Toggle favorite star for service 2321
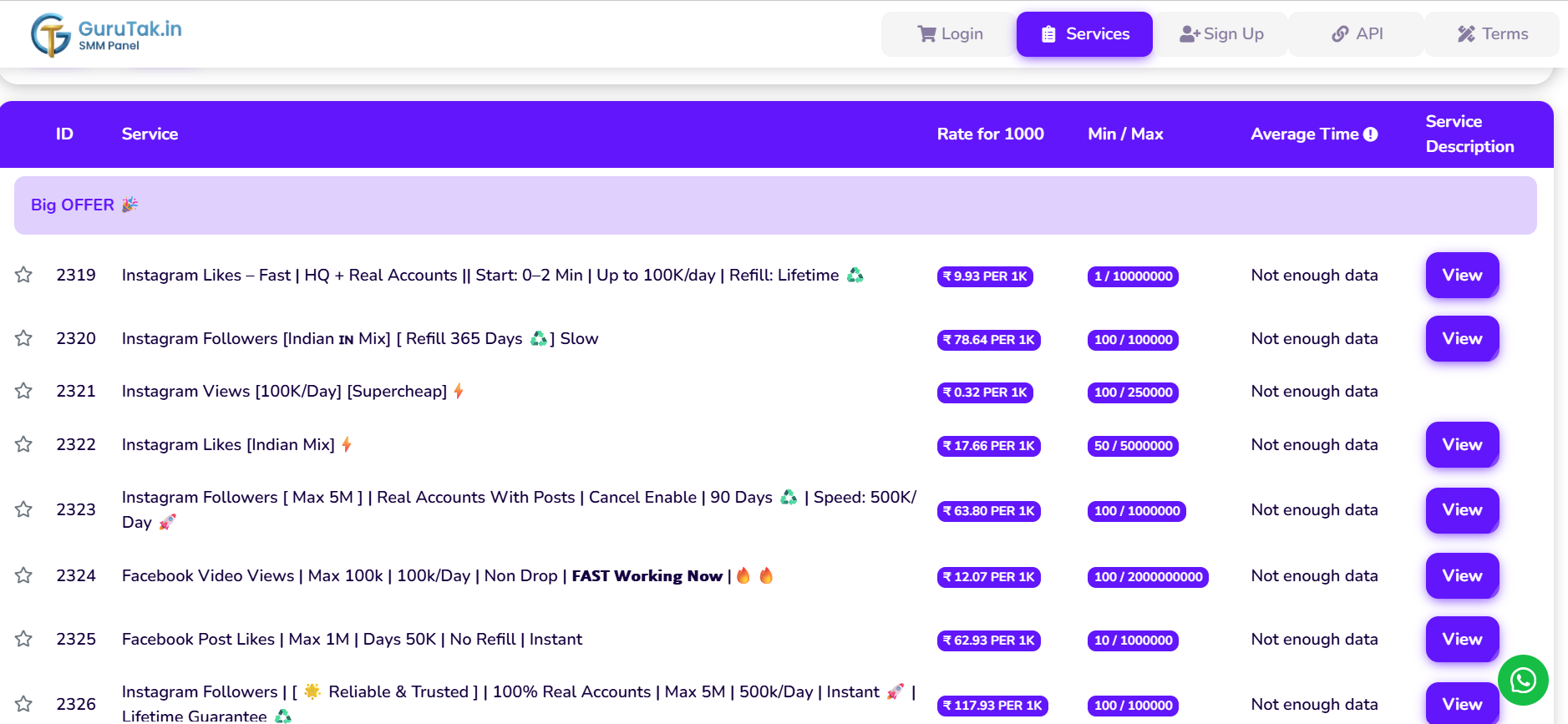This screenshot has width=1568, height=724. [x=23, y=391]
